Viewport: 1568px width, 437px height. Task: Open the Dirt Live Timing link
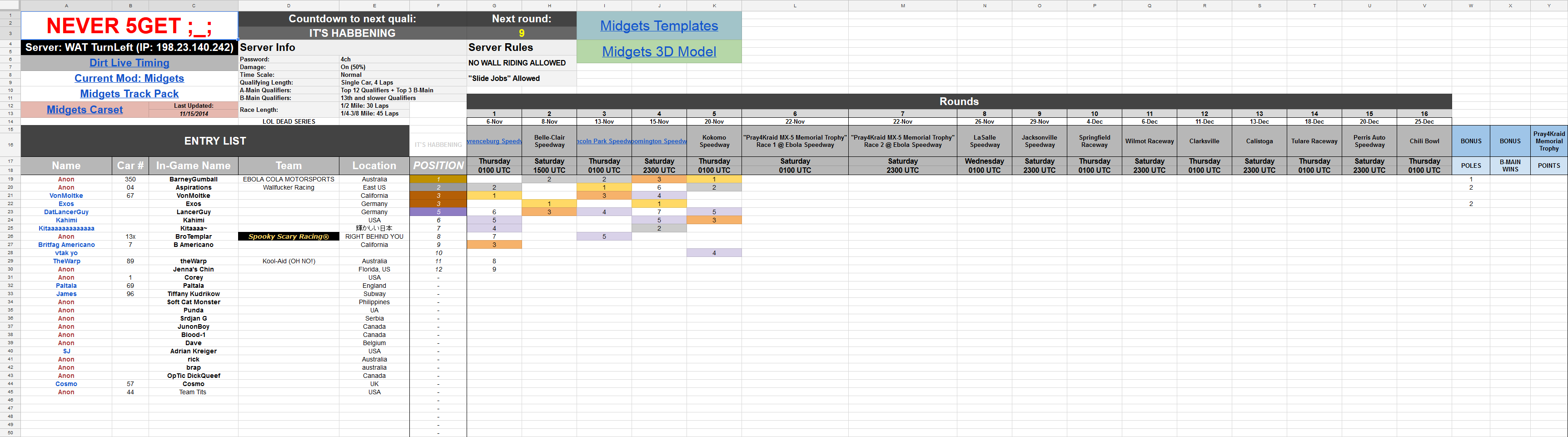point(129,63)
